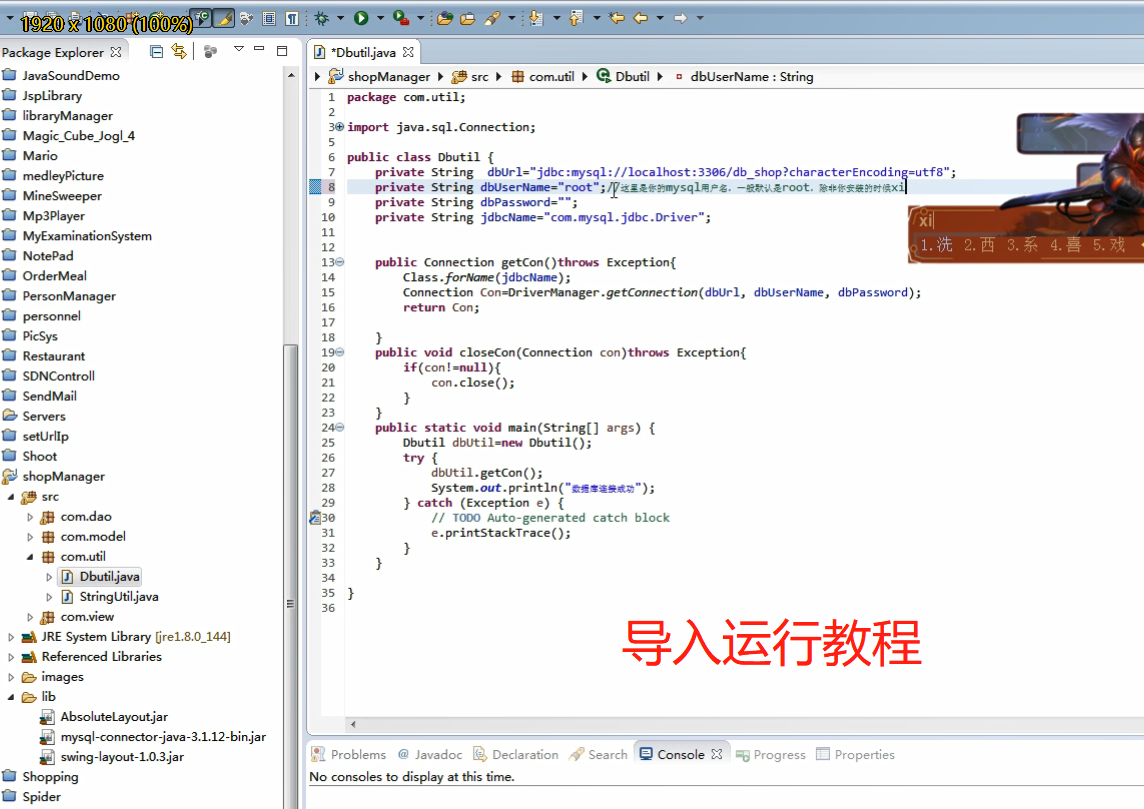Click Dbutil class in breadcrumb
This screenshot has width=1144, height=809.
623,77
